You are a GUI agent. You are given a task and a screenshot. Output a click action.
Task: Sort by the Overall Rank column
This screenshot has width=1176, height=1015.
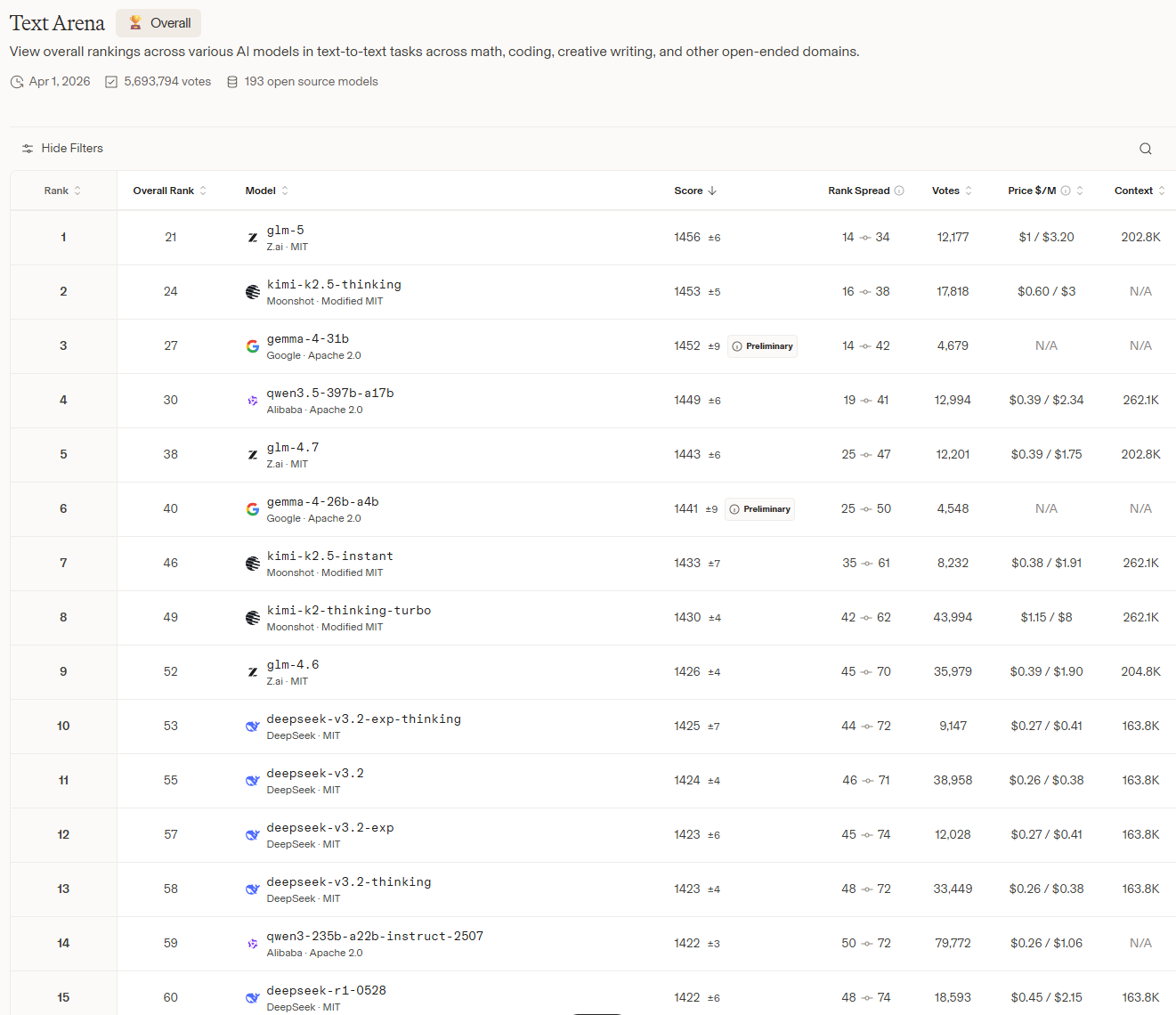(169, 191)
